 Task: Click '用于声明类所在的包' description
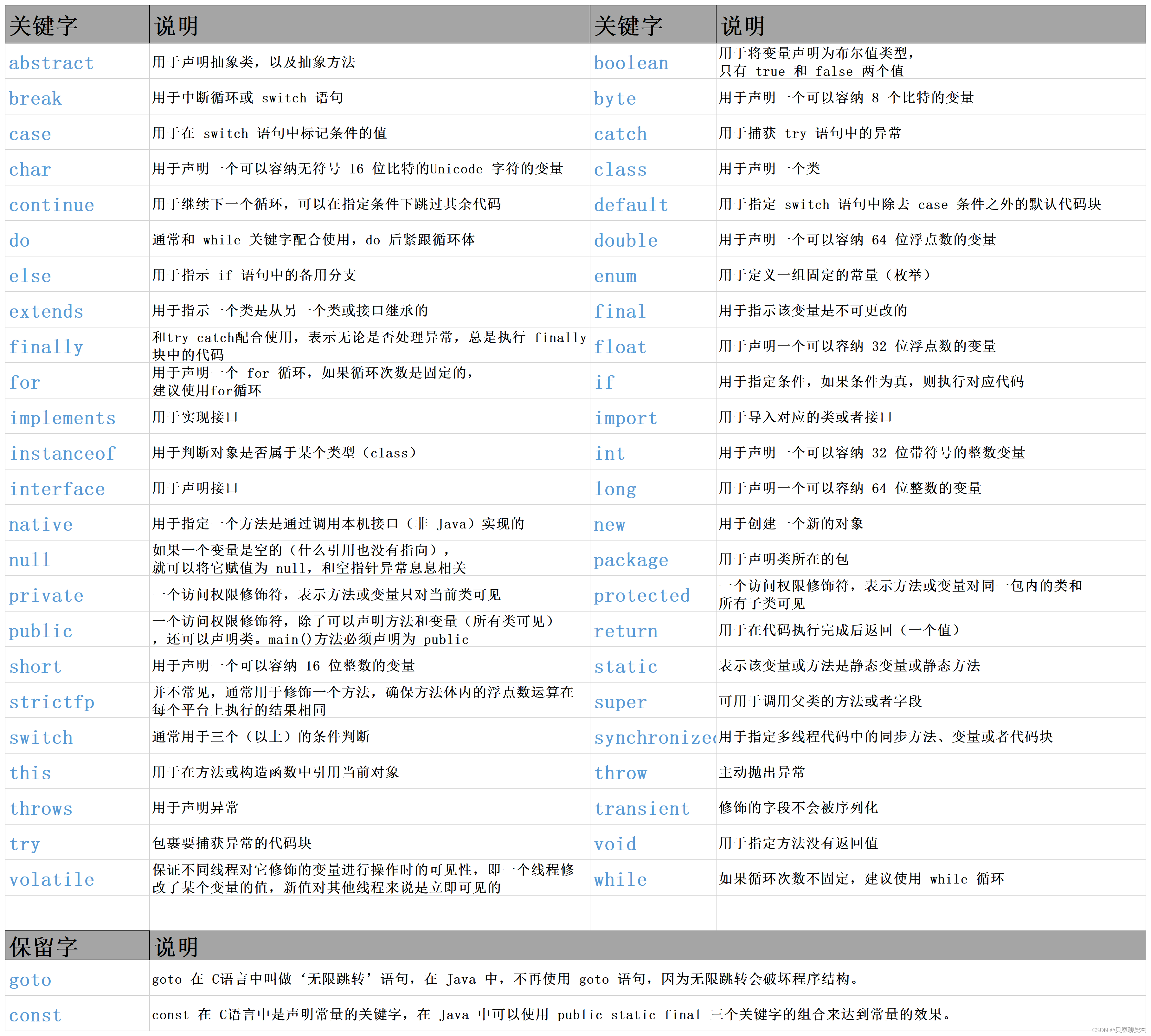coord(784,559)
